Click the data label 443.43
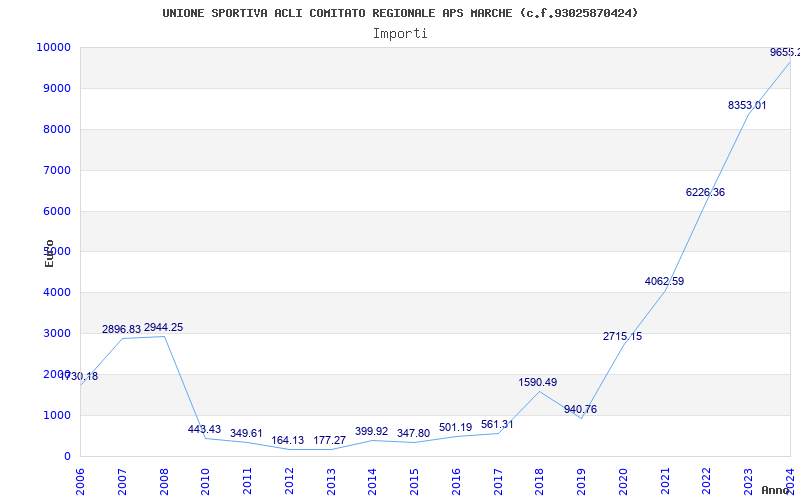Viewport: 800px width, 500px height. 204,430
